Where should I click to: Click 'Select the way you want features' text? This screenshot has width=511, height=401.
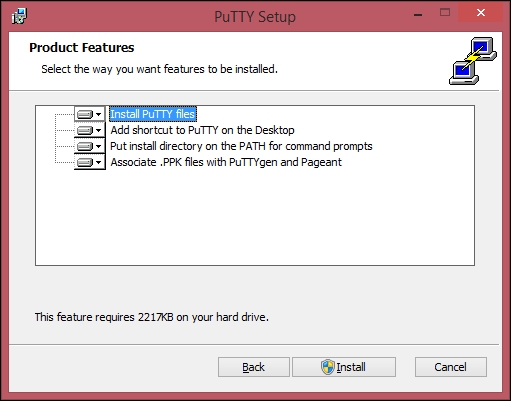point(159,69)
